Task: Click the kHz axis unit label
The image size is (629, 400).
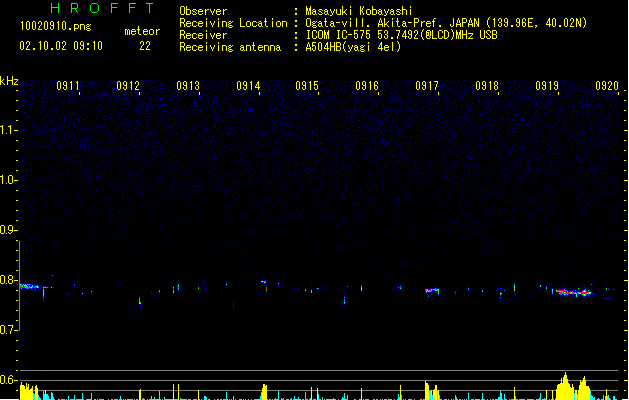Action: tap(9, 81)
